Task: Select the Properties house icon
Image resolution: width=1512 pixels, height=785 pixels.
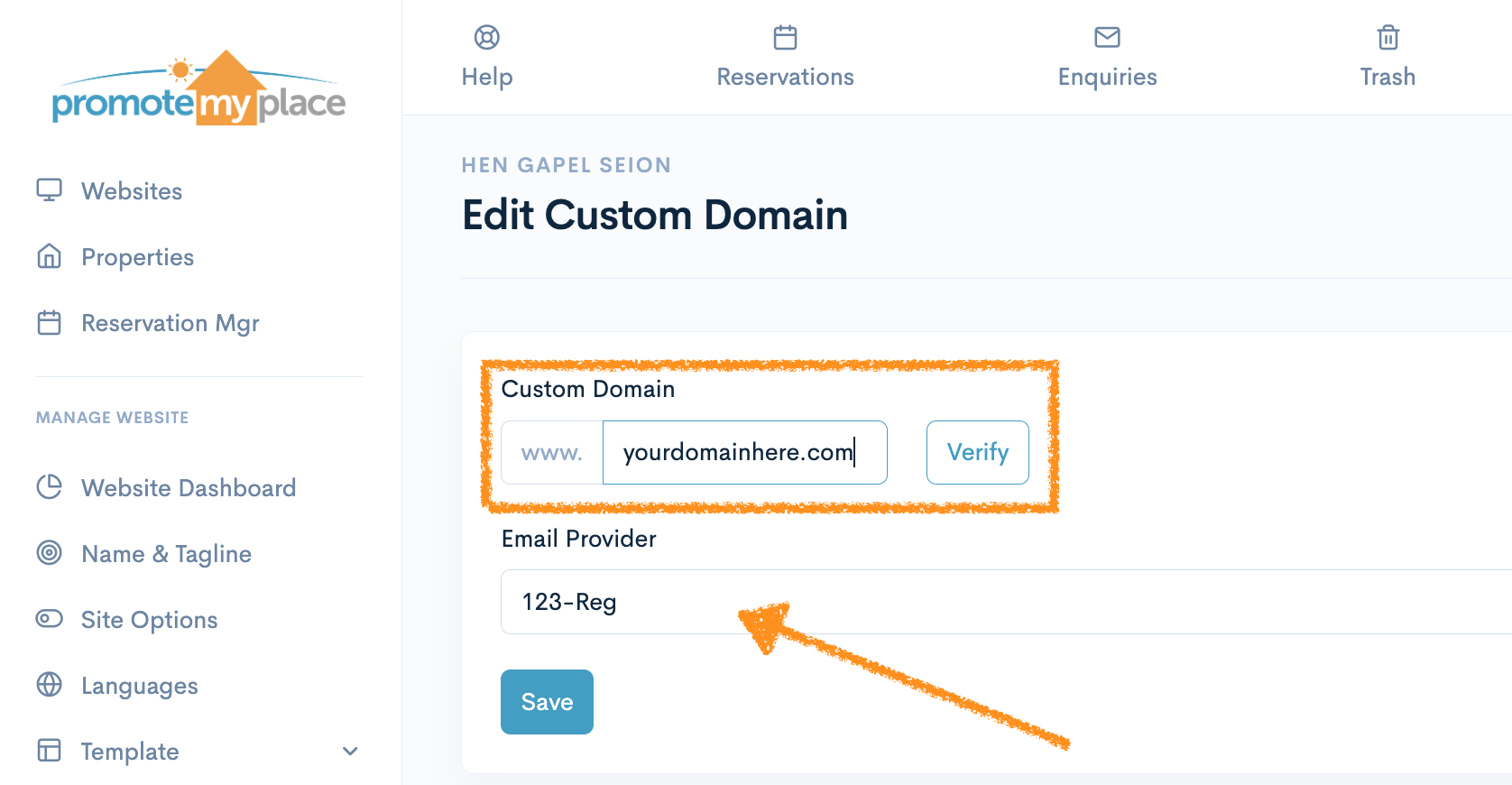Action: coord(50,257)
